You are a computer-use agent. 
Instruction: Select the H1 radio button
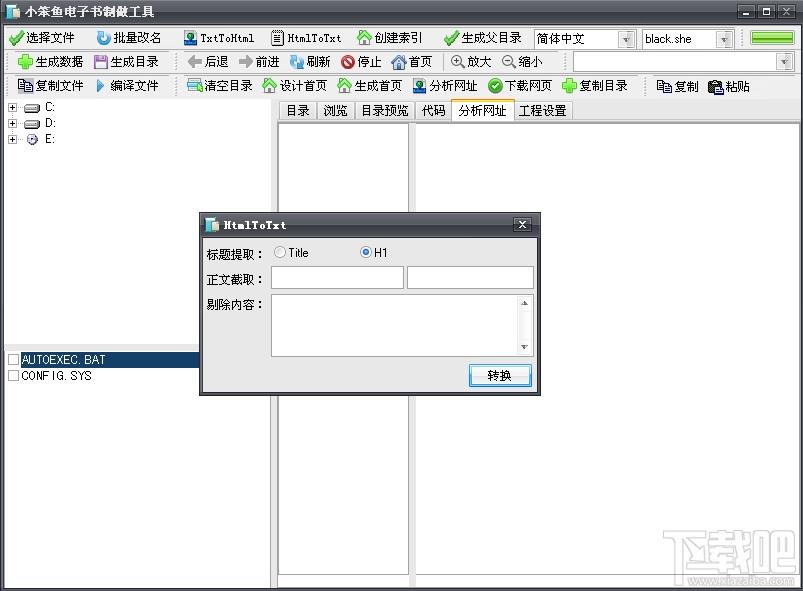[366, 253]
